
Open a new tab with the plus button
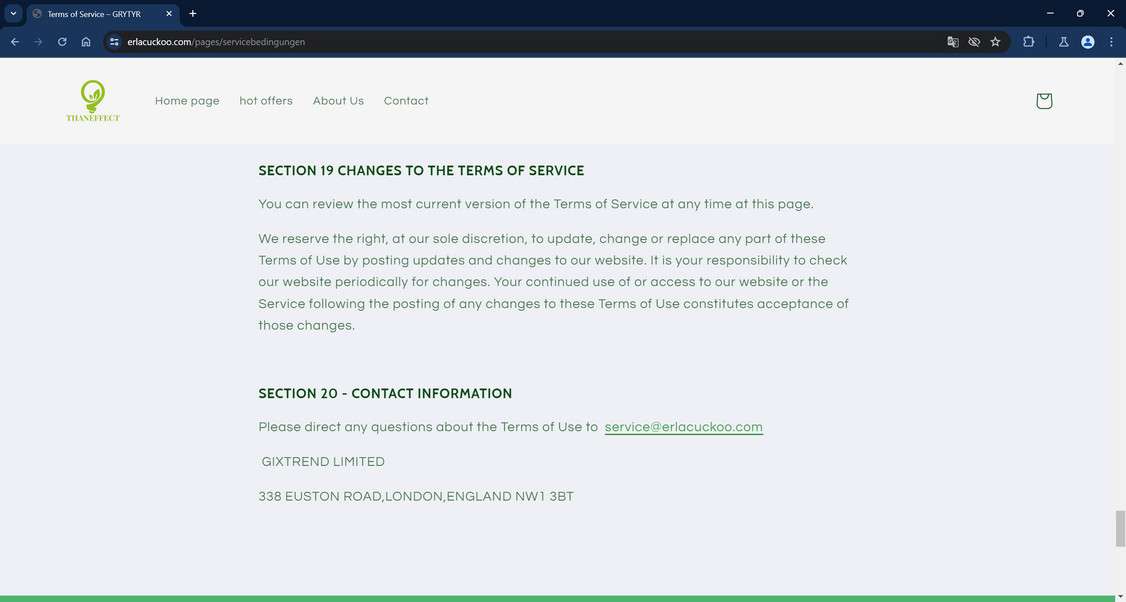click(x=192, y=14)
